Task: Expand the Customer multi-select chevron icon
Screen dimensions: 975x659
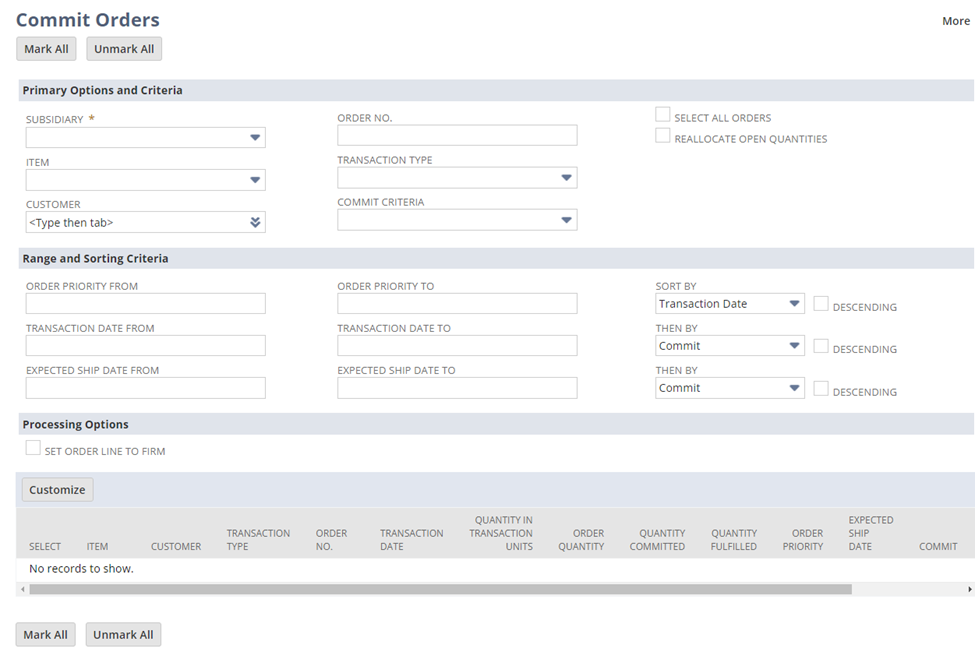Action: click(257, 221)
